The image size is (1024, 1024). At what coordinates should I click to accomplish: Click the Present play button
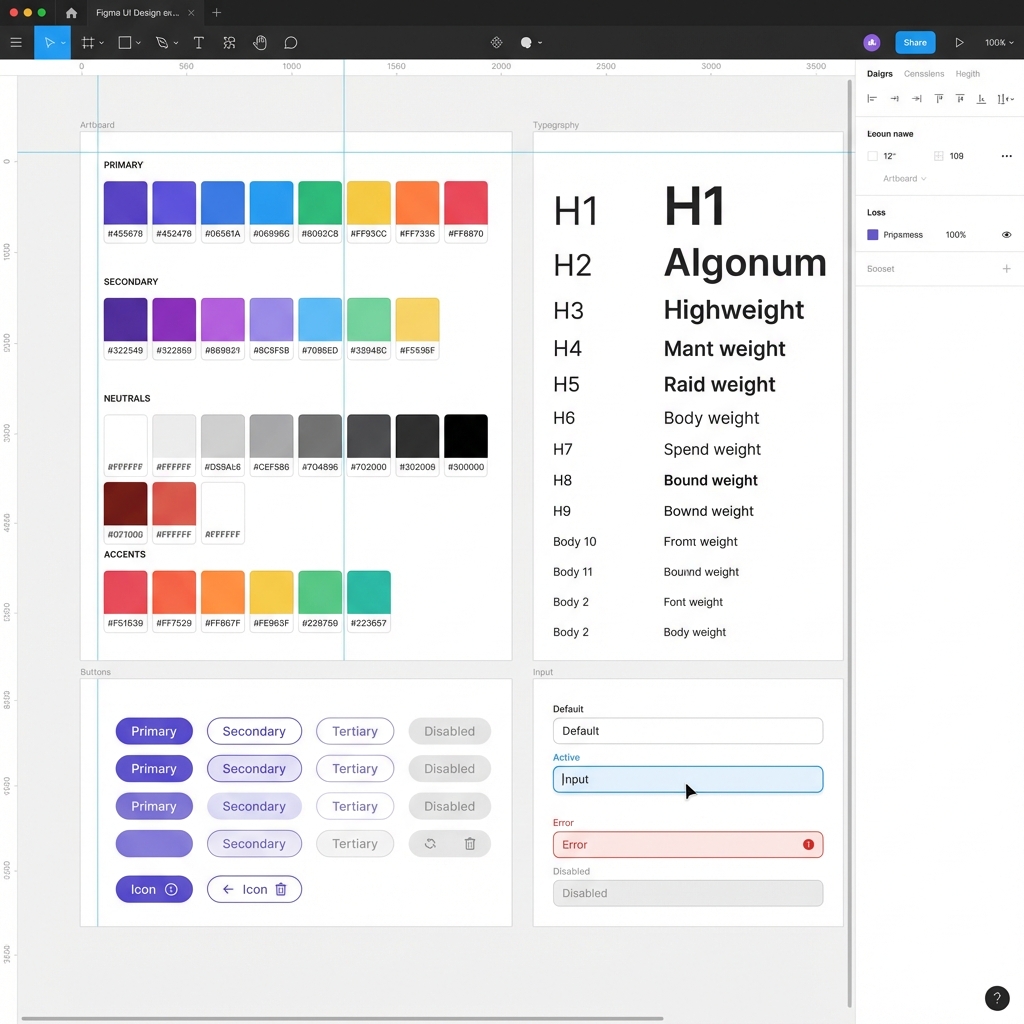pyautogui.click(x=959, y=42)
